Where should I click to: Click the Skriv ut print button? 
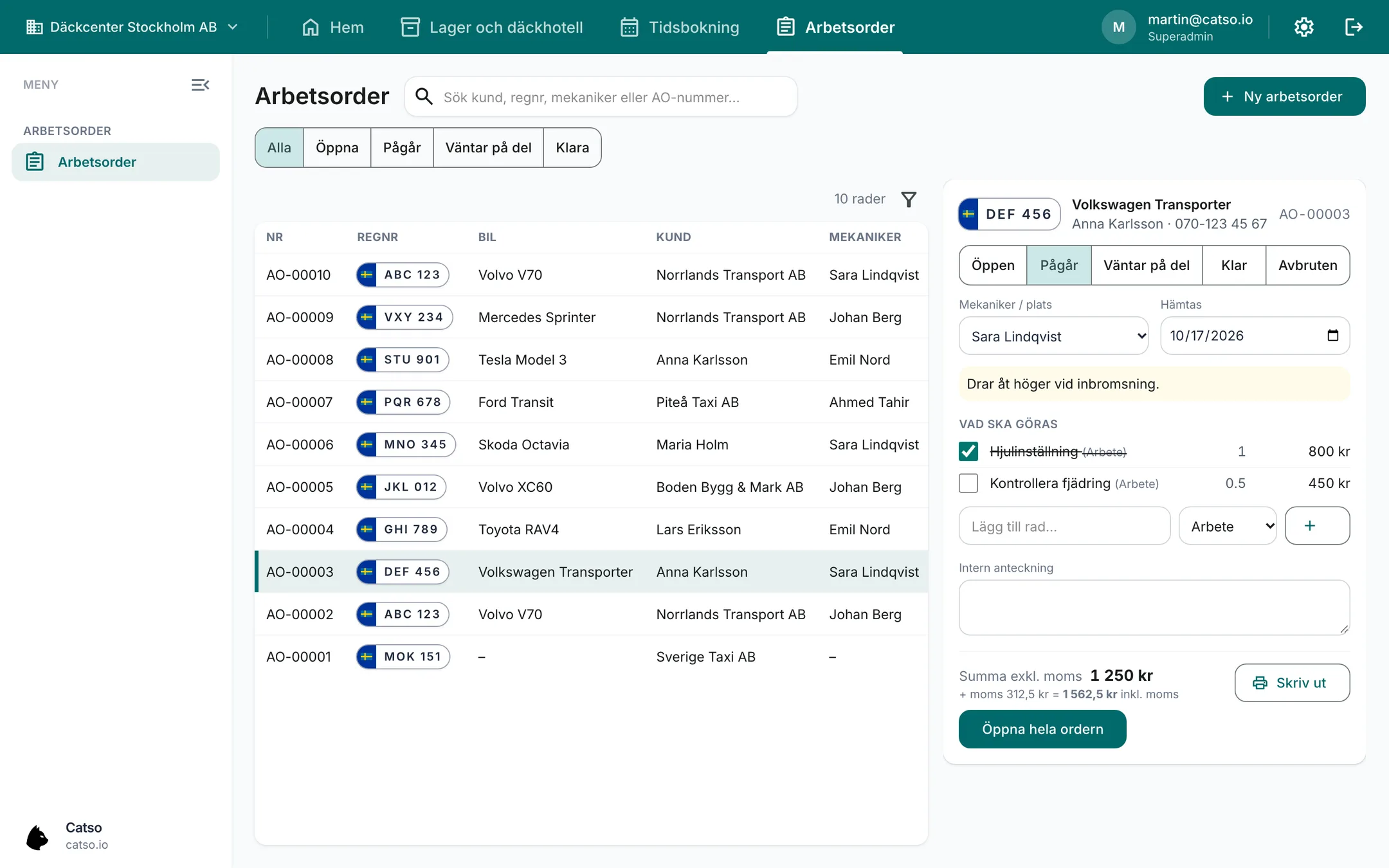pos(1292,683)
